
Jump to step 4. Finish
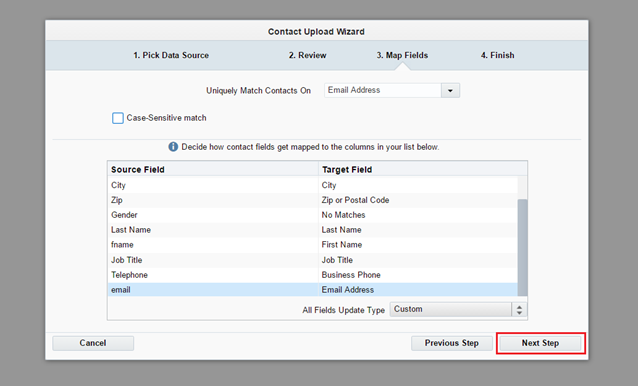497,55
